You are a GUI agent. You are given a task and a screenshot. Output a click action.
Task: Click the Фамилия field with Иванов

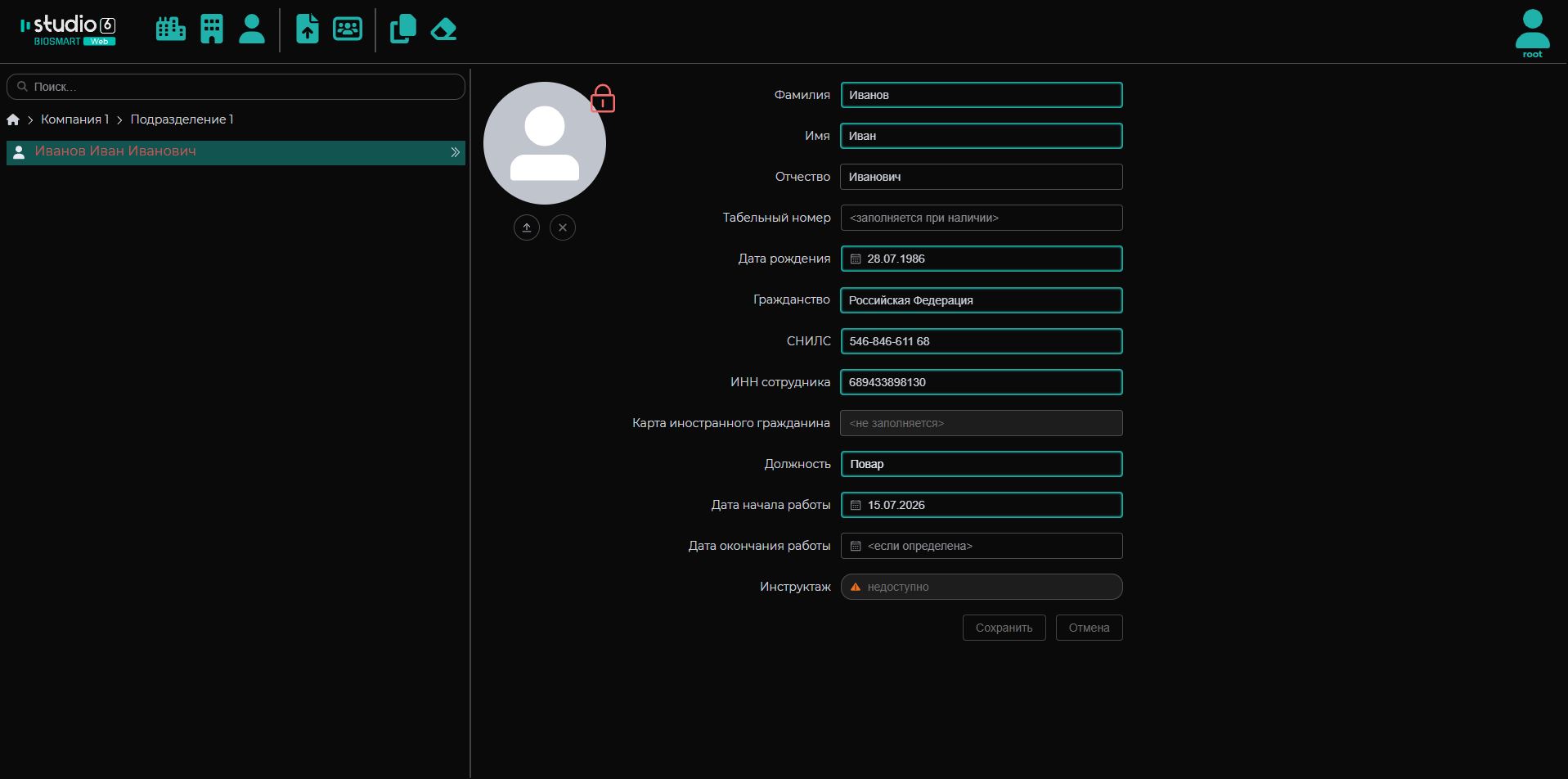pyautogui.click(x=982, y=95)
